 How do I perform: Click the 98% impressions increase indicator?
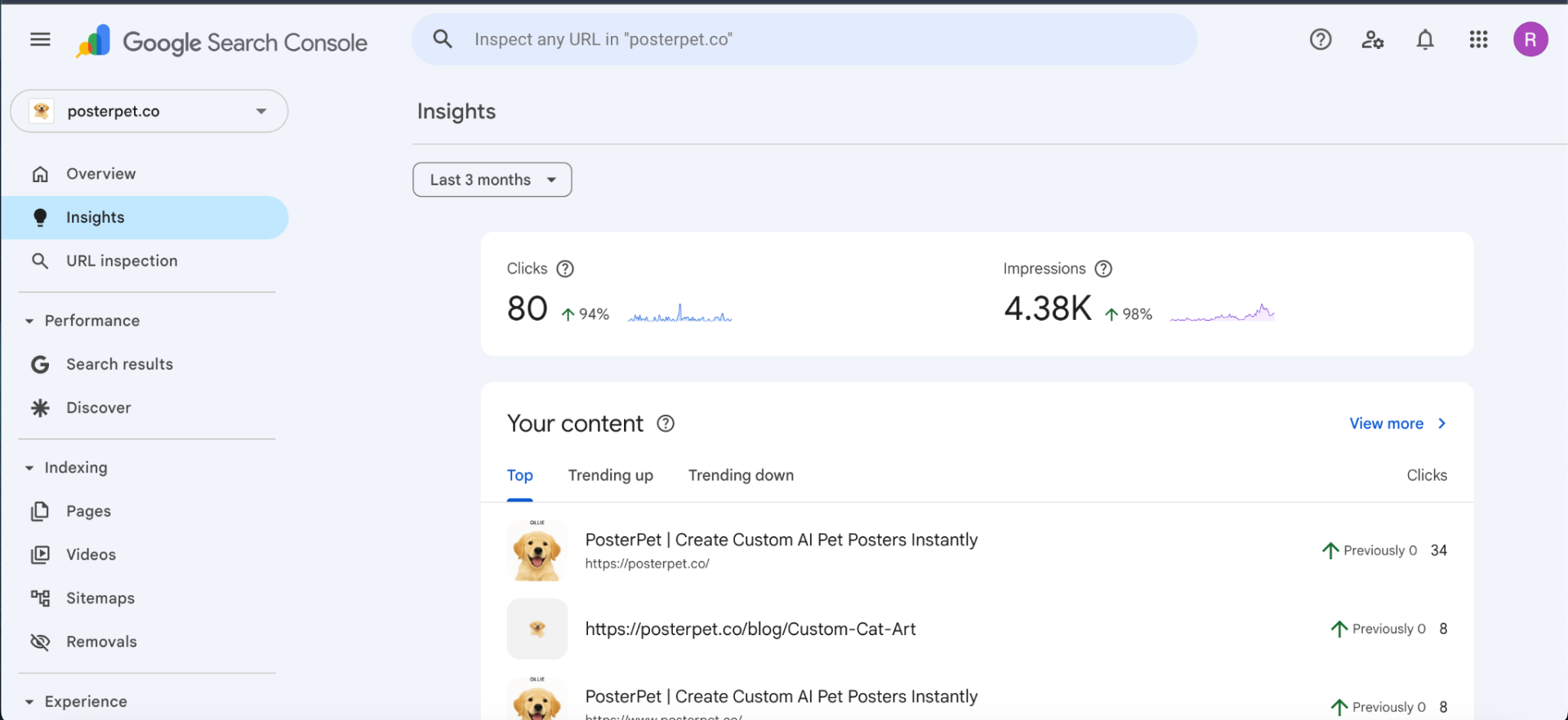1128,314
